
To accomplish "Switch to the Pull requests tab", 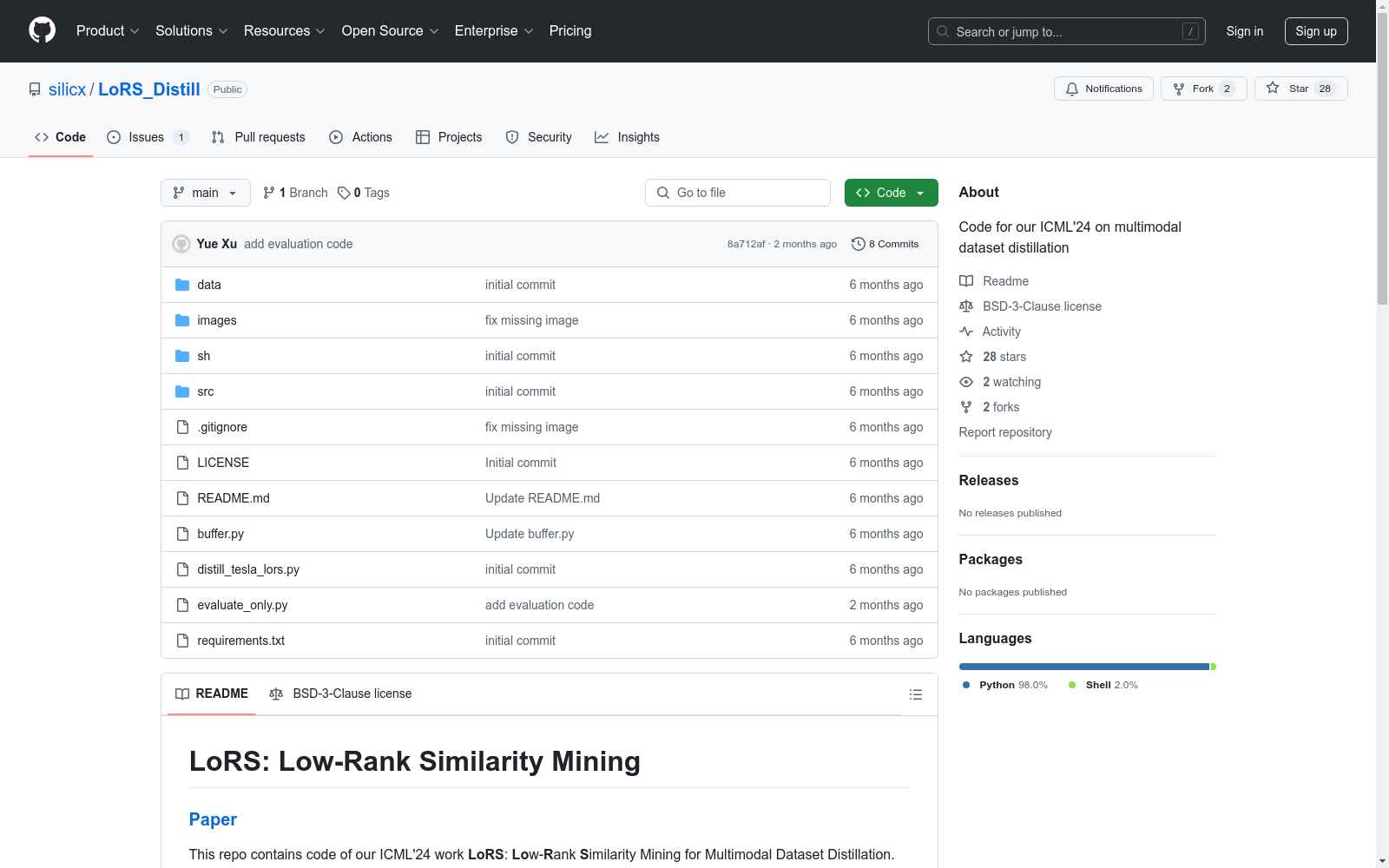I will point(259,137).
